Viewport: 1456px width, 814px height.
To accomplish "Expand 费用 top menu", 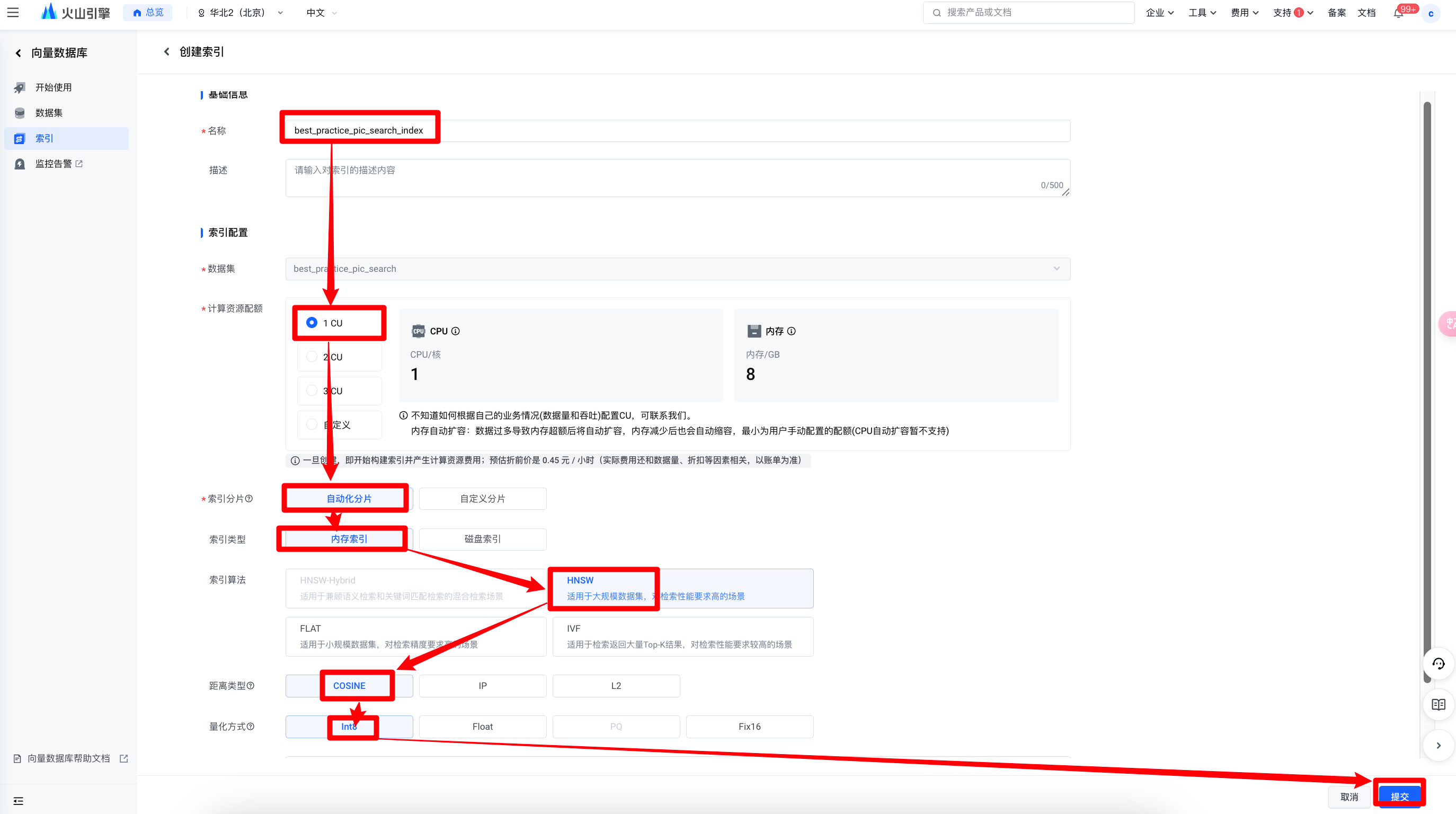I will pyautogui.click(x=1244, y=12).
